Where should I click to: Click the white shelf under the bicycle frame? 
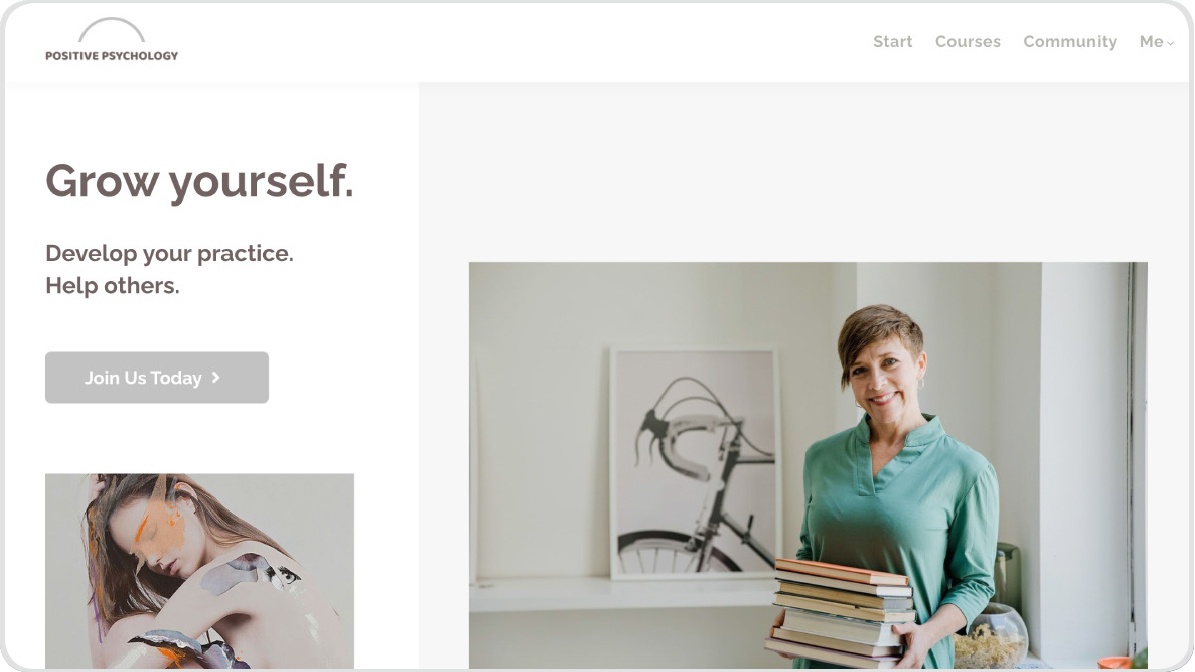(621, 594)
